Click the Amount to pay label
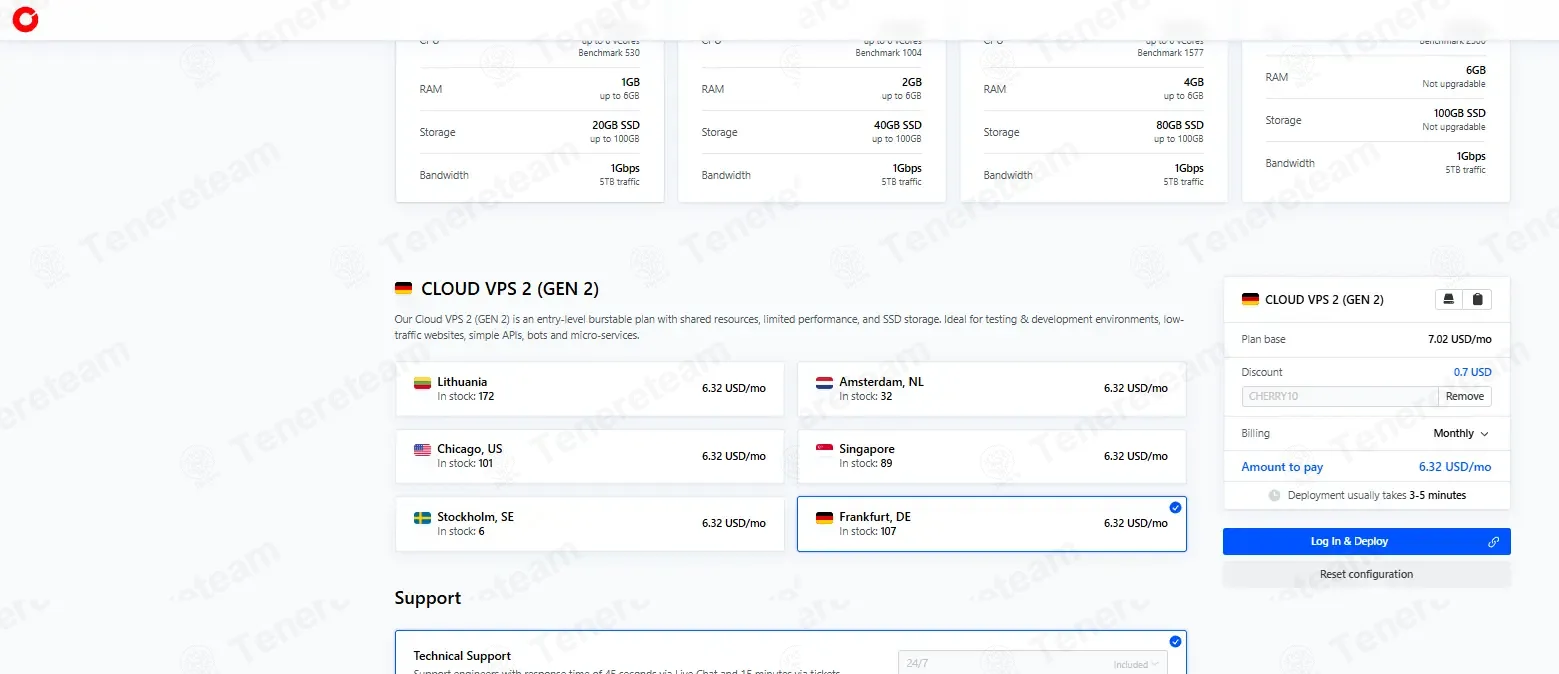The image size is (1559, 674). [1282, 467]
